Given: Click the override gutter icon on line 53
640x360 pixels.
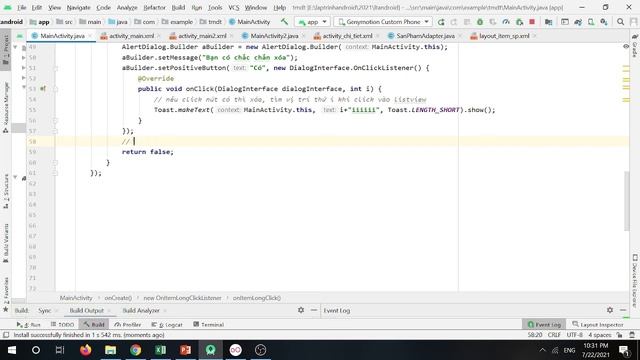Looking at the screenshot, I should pos(43,89).
